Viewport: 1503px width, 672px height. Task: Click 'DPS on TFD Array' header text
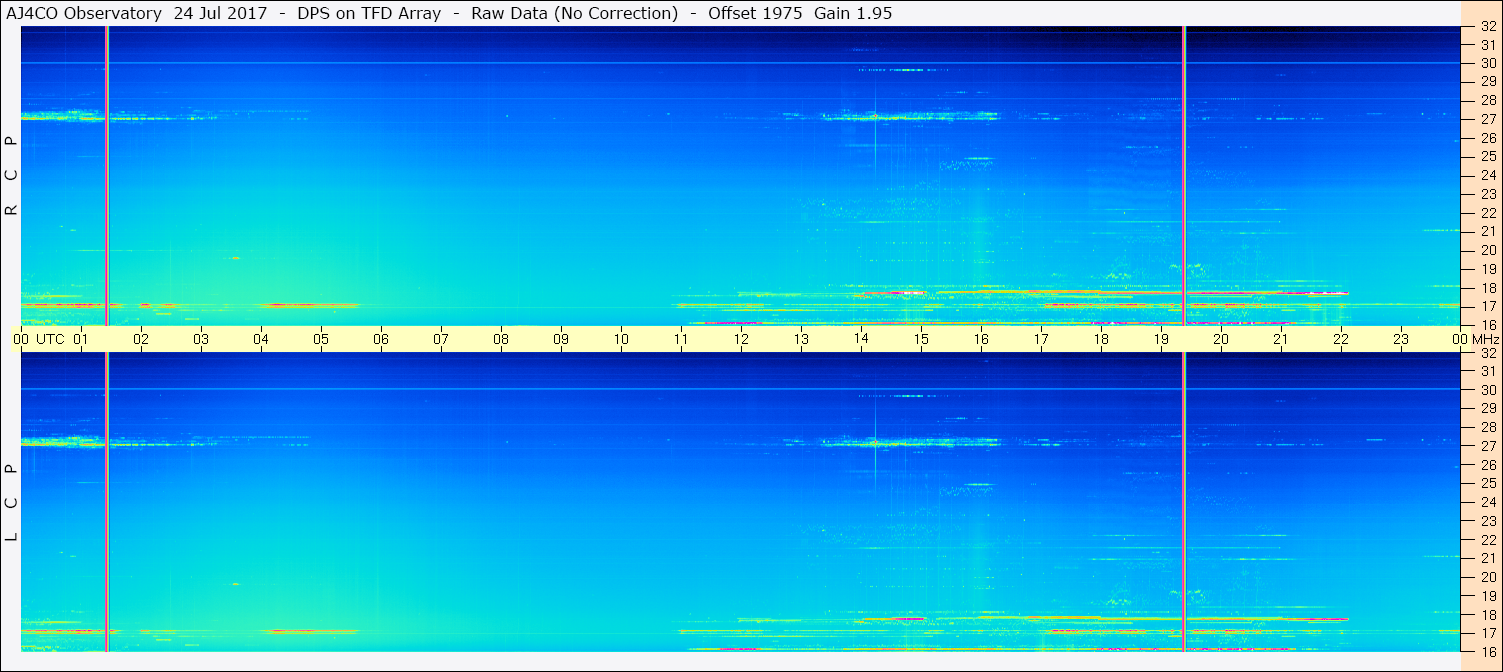(x=369, y=13)
